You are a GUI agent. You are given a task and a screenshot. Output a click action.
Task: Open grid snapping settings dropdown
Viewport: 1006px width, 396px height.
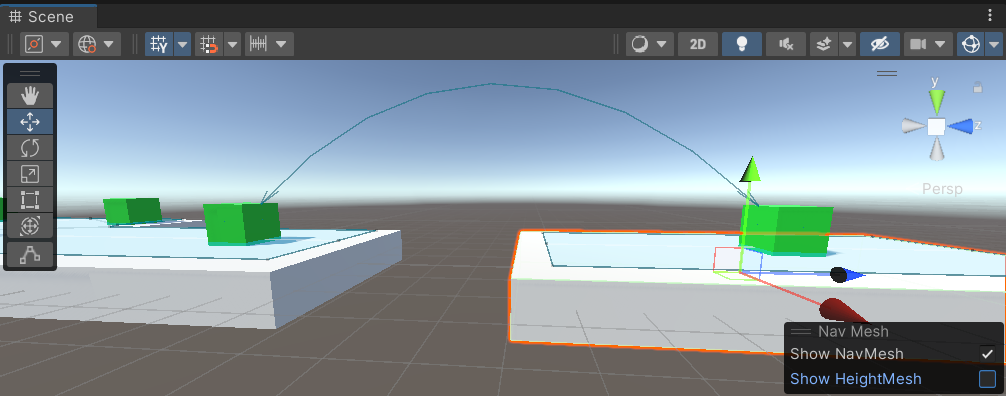point(233,44)
